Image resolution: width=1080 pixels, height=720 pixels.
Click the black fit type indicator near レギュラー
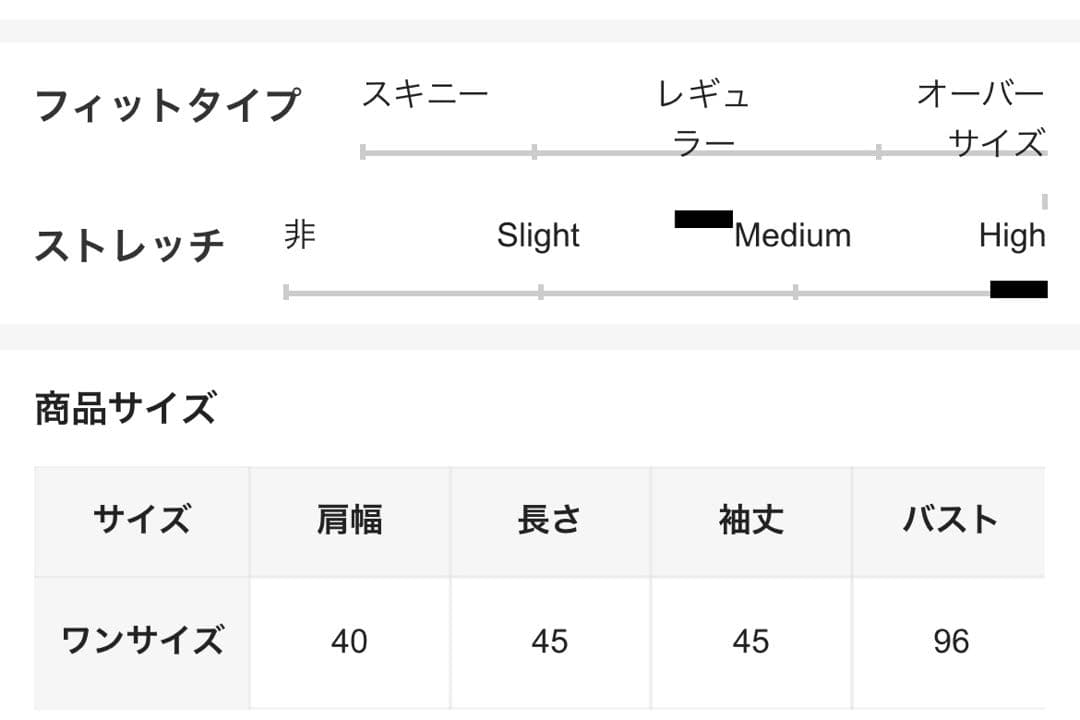(x=703, y=219)
